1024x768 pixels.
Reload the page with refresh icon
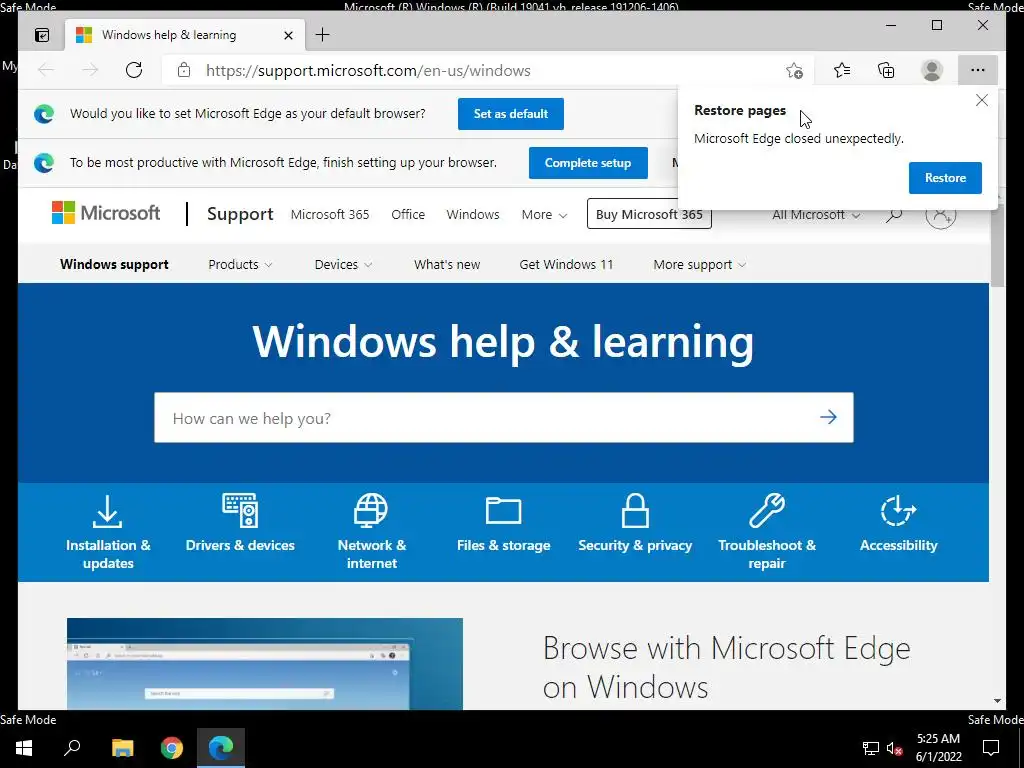click(134, 70)
